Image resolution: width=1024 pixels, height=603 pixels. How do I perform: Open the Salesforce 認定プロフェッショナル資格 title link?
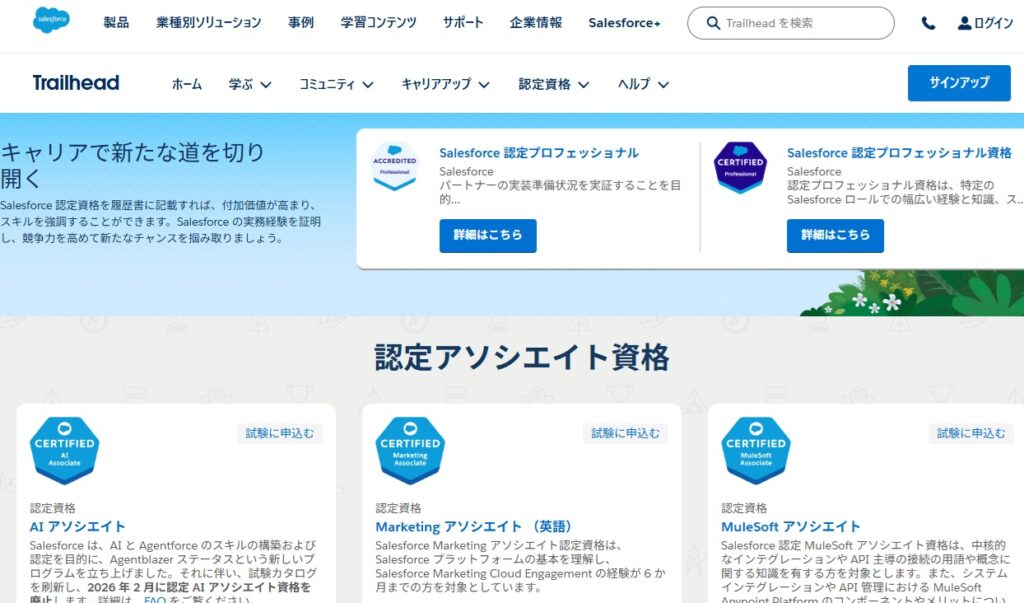899,153
